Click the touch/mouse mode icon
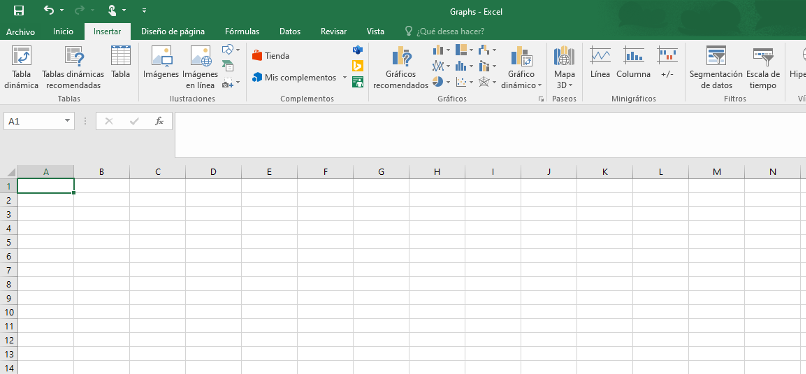806x374 pixels. pos(113,10)
